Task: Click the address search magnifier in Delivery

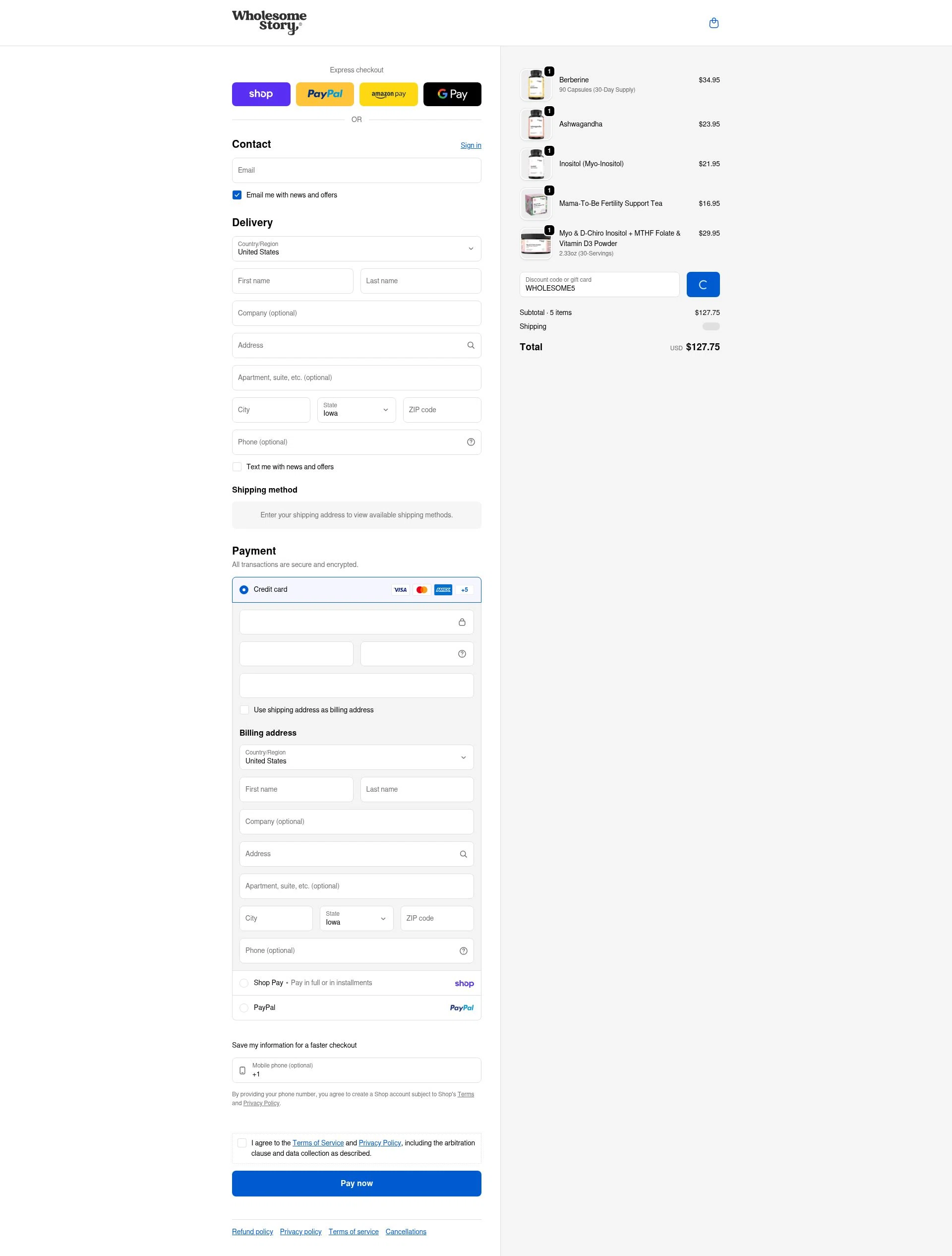Action: tap(470, 345)
